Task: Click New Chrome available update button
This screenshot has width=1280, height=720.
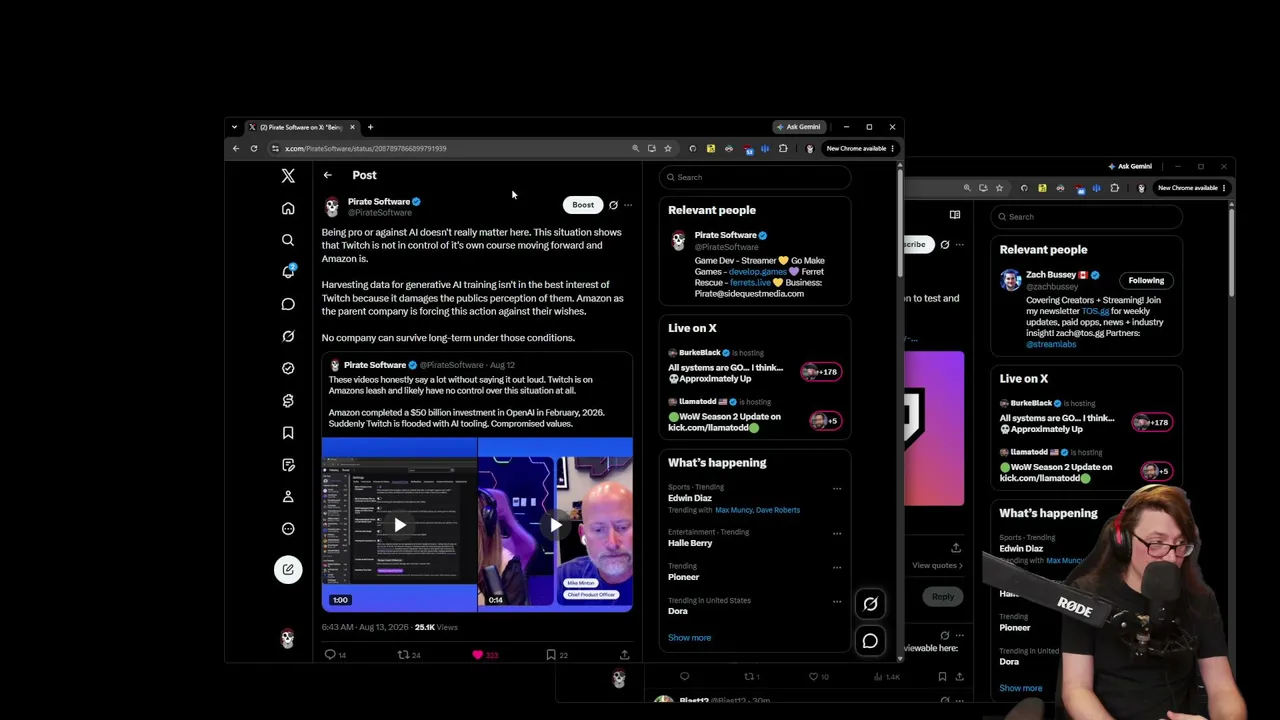Action: coord(860,148)
